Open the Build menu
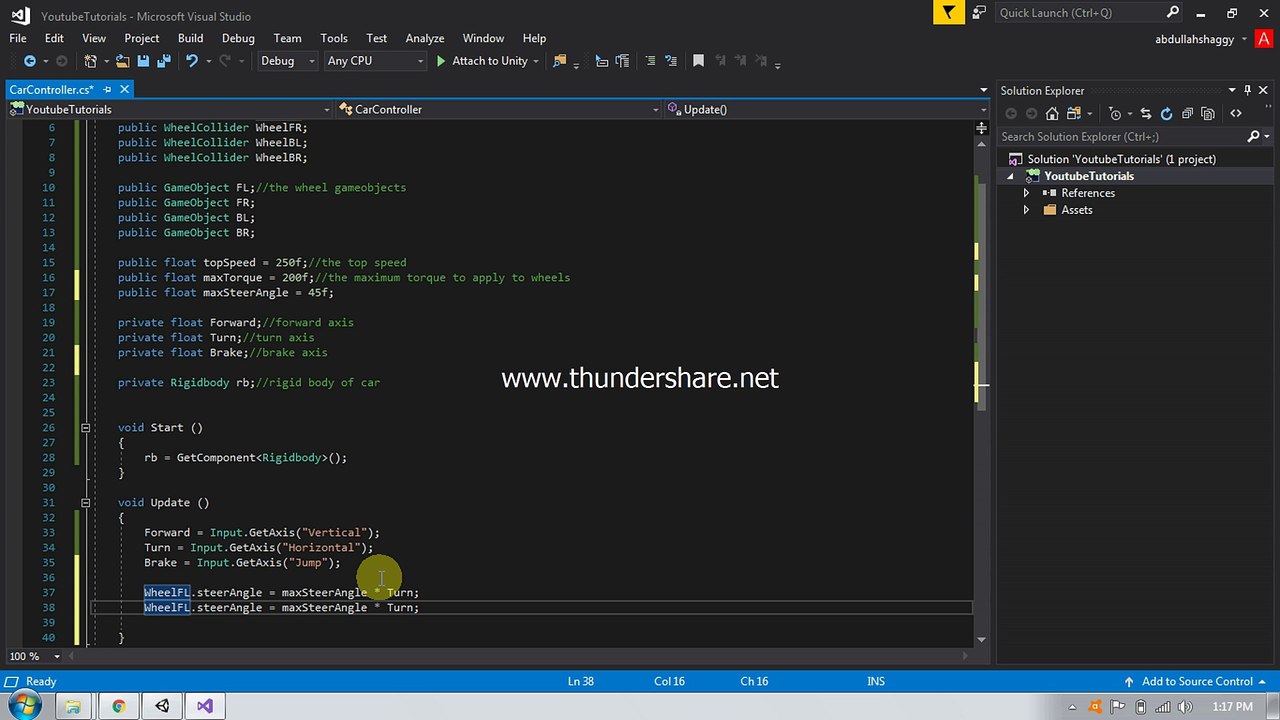The width and height of the screenshot is (1280, 720). point(190,38)
